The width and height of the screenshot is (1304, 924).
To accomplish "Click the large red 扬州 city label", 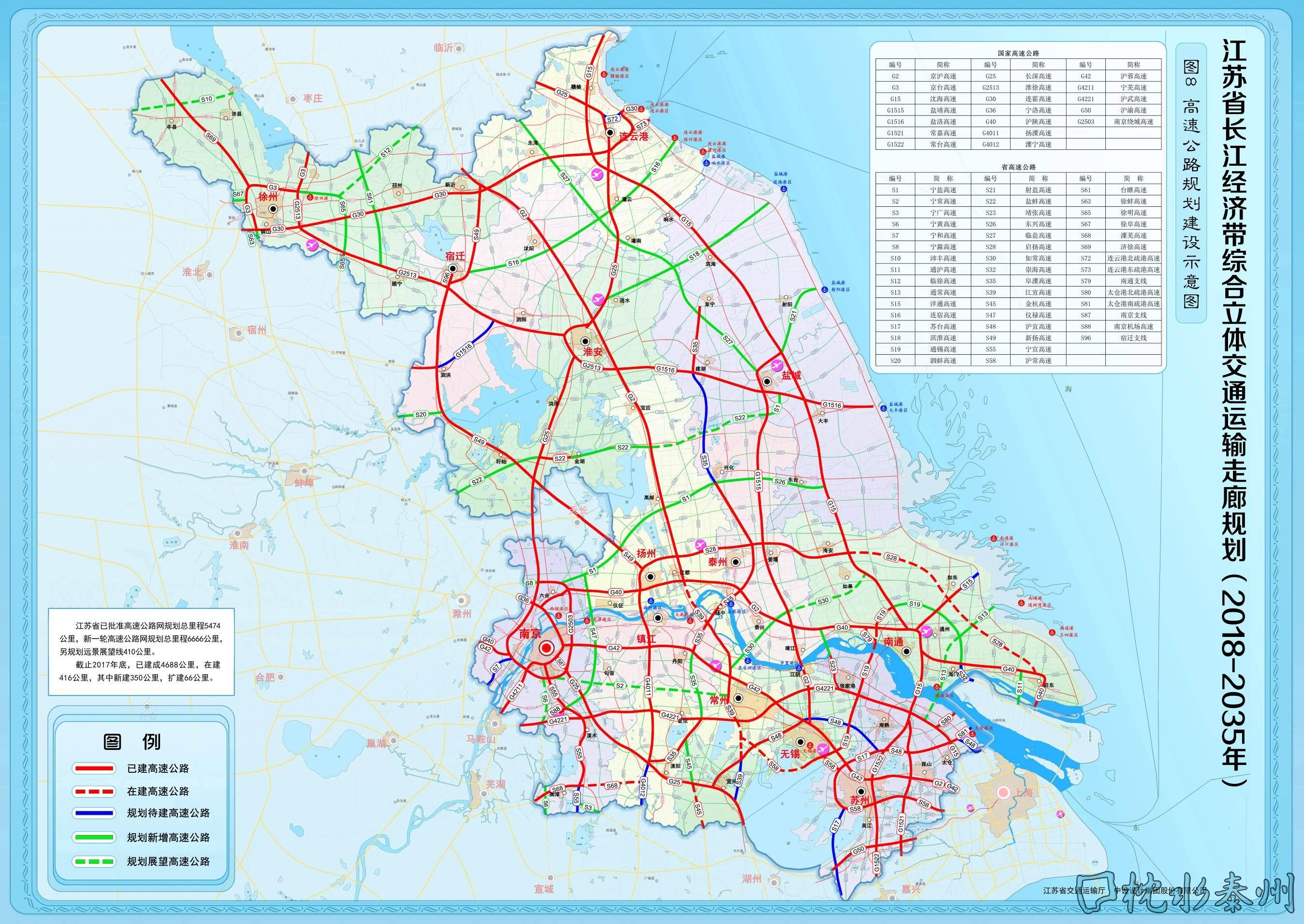I will click(x=646, y=554).
